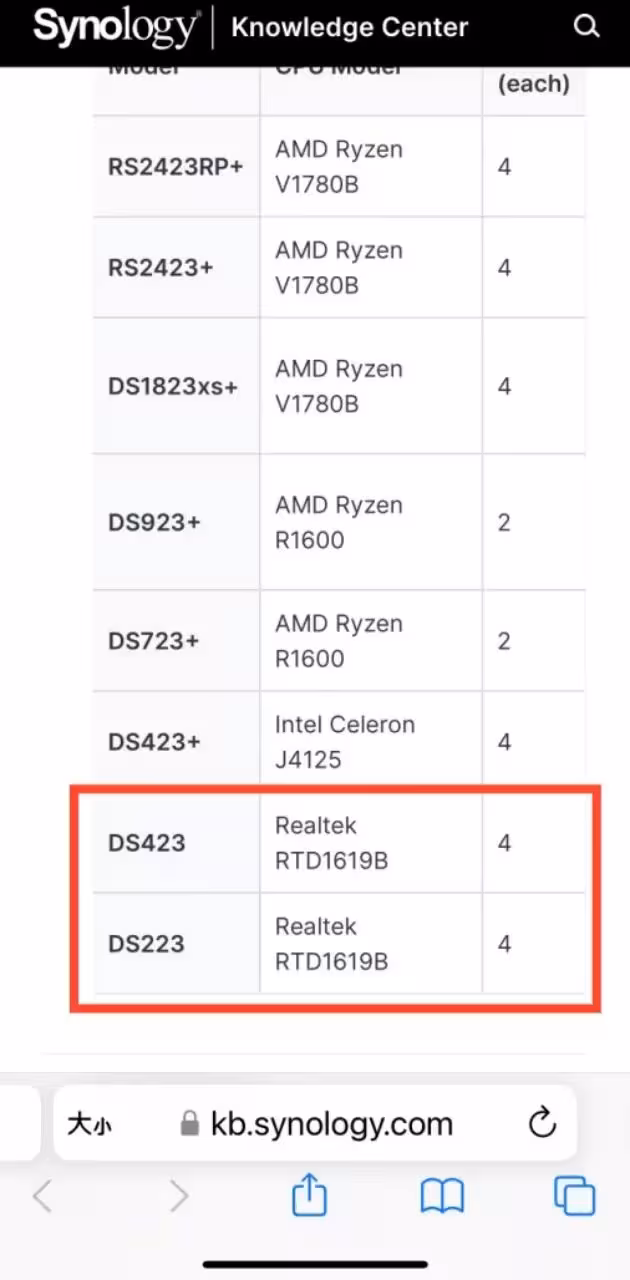Tap the padlock icon in address bar
Viewport: 630px width, 1280px height.
point(190,1124)
